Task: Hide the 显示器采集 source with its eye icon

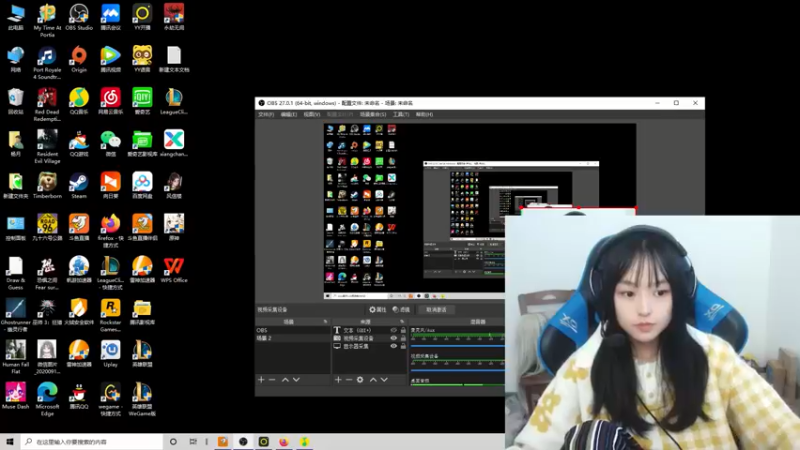Action: [x=393, y=346]
